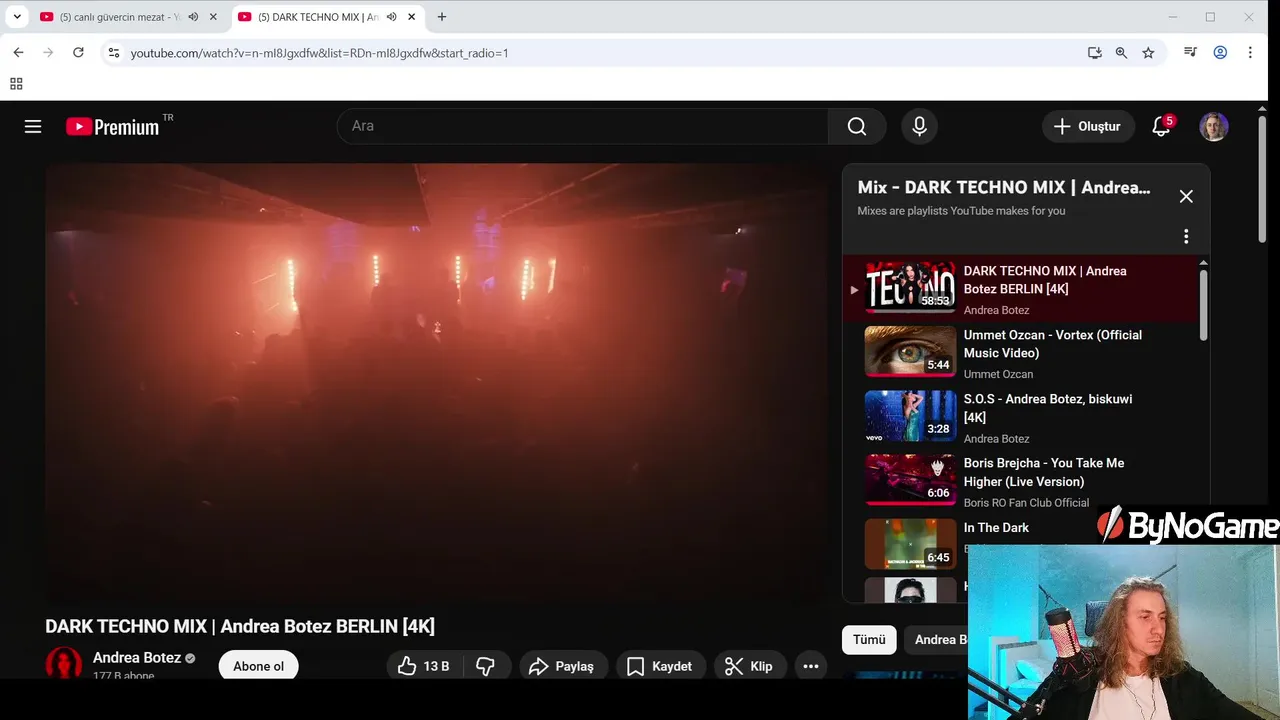Mute the DARK TECHNO MIX tab audio

[391, 17]
